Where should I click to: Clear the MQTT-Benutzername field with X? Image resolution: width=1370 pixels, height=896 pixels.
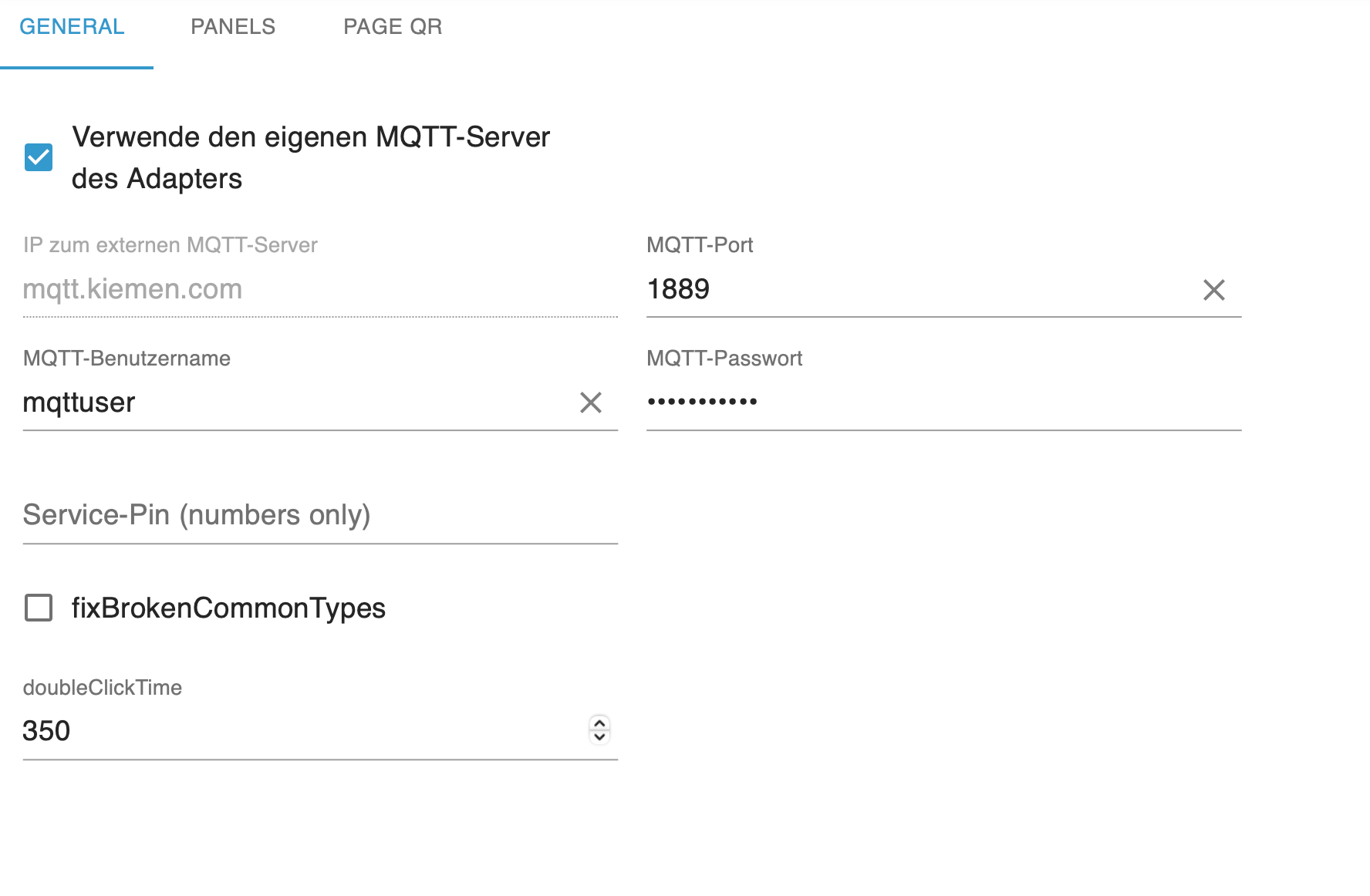[590, 403]
